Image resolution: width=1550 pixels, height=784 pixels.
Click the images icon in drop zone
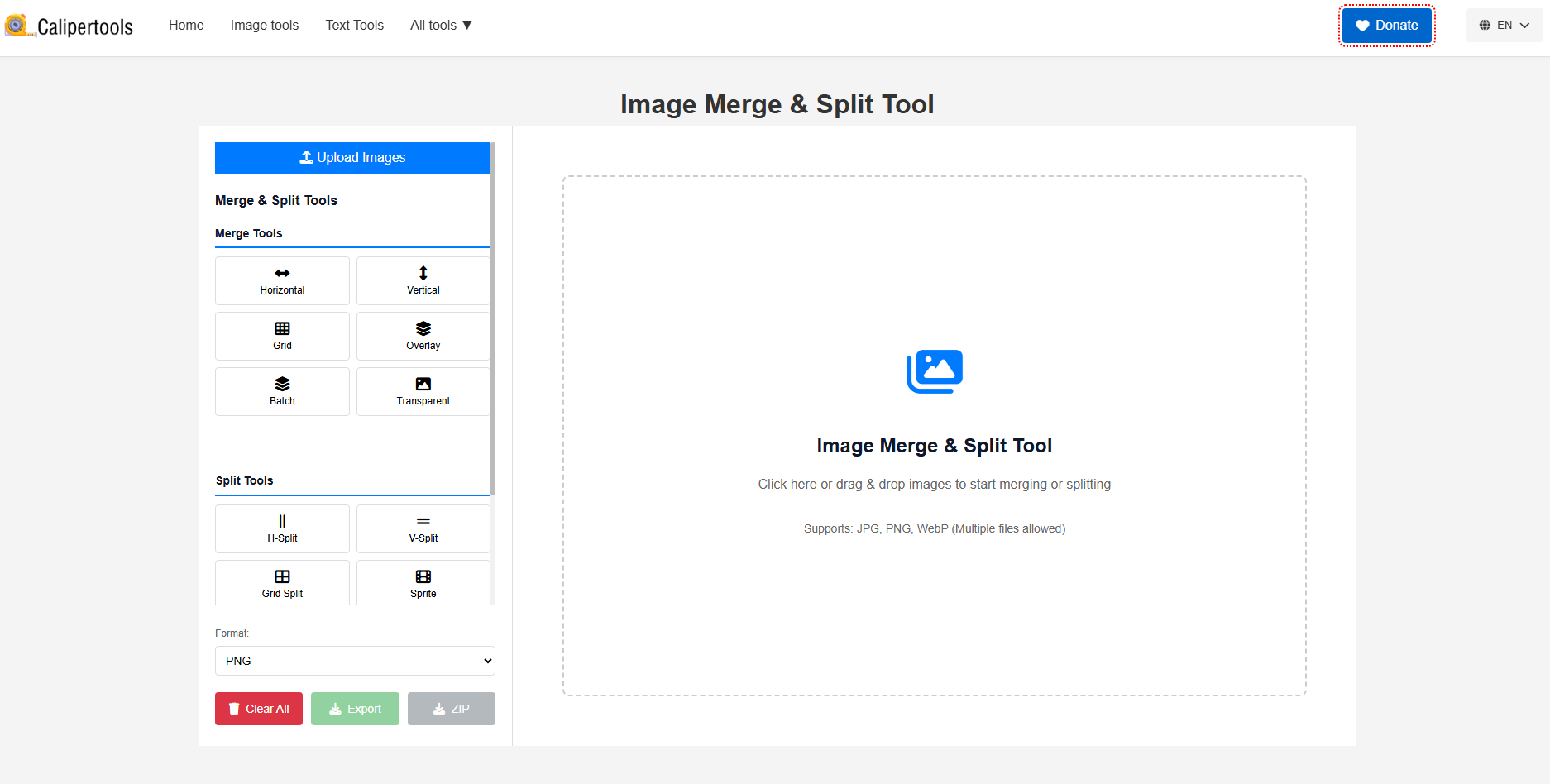click(x=935, y=371)
